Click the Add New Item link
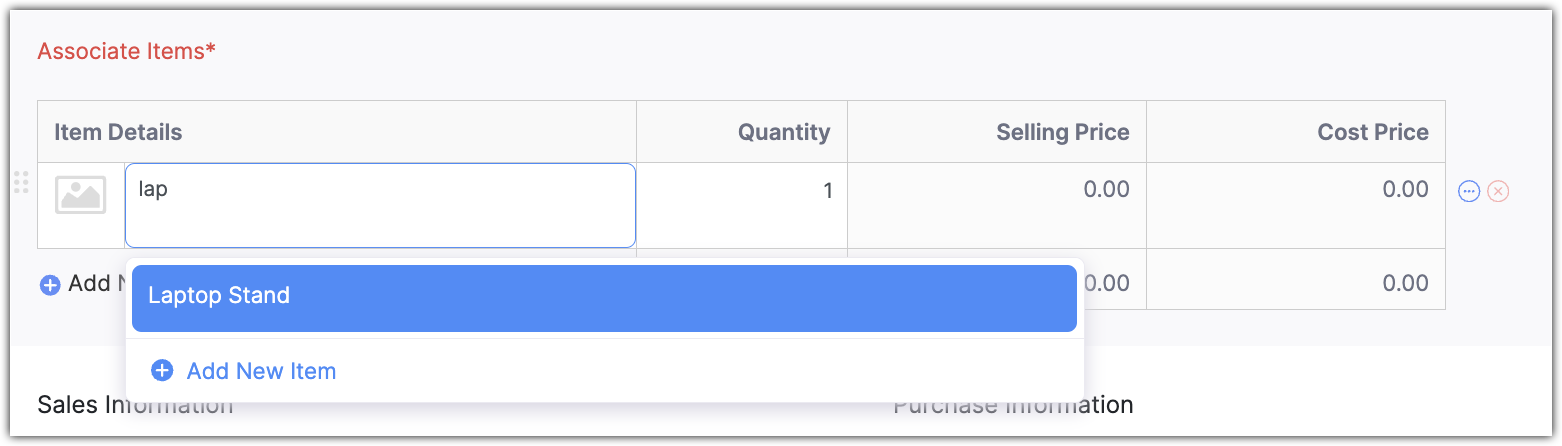Image resolution: width=1562 pixels, height=446 pixels. [261, 371]
